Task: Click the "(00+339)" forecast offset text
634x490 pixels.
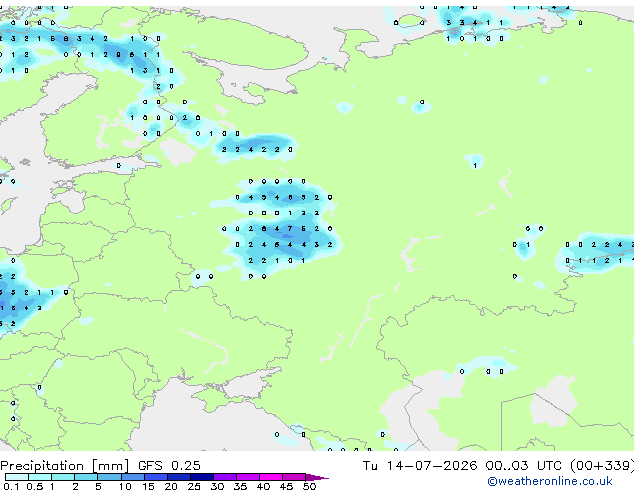Action: click(x=602, y=466)
